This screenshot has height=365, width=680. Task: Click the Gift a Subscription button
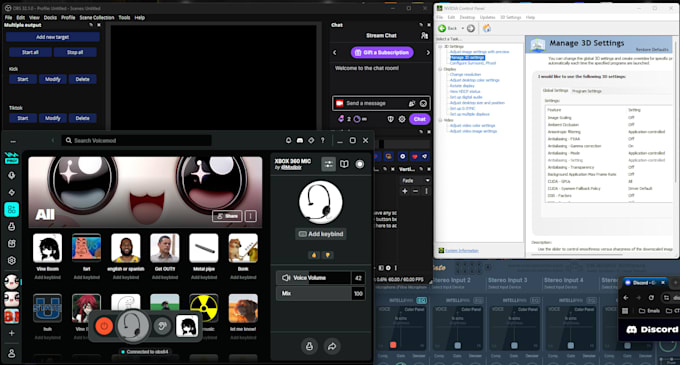pos(382,52)
